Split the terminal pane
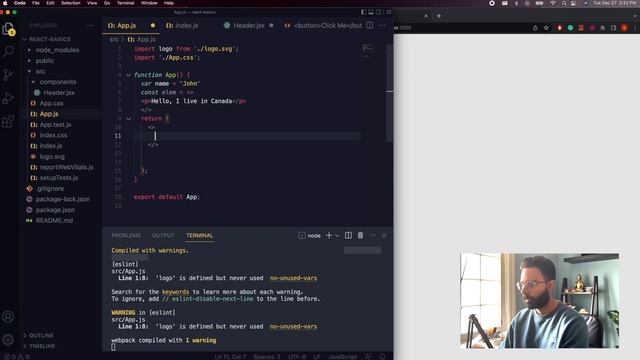Image resolution: width=640 pixels, height=360 pixels. [x=348, y=236]
